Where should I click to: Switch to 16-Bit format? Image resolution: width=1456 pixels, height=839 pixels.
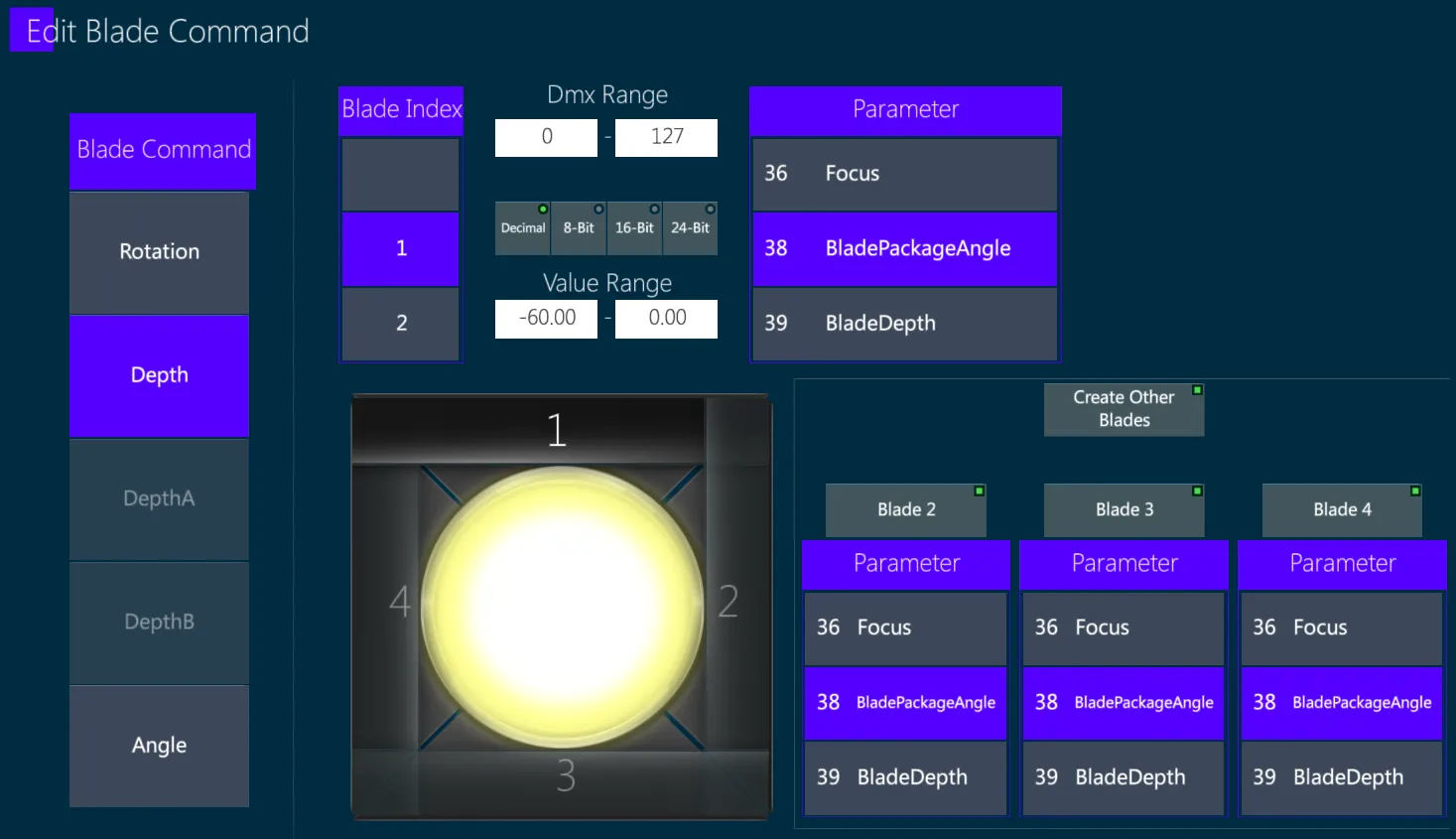point(634,228)
